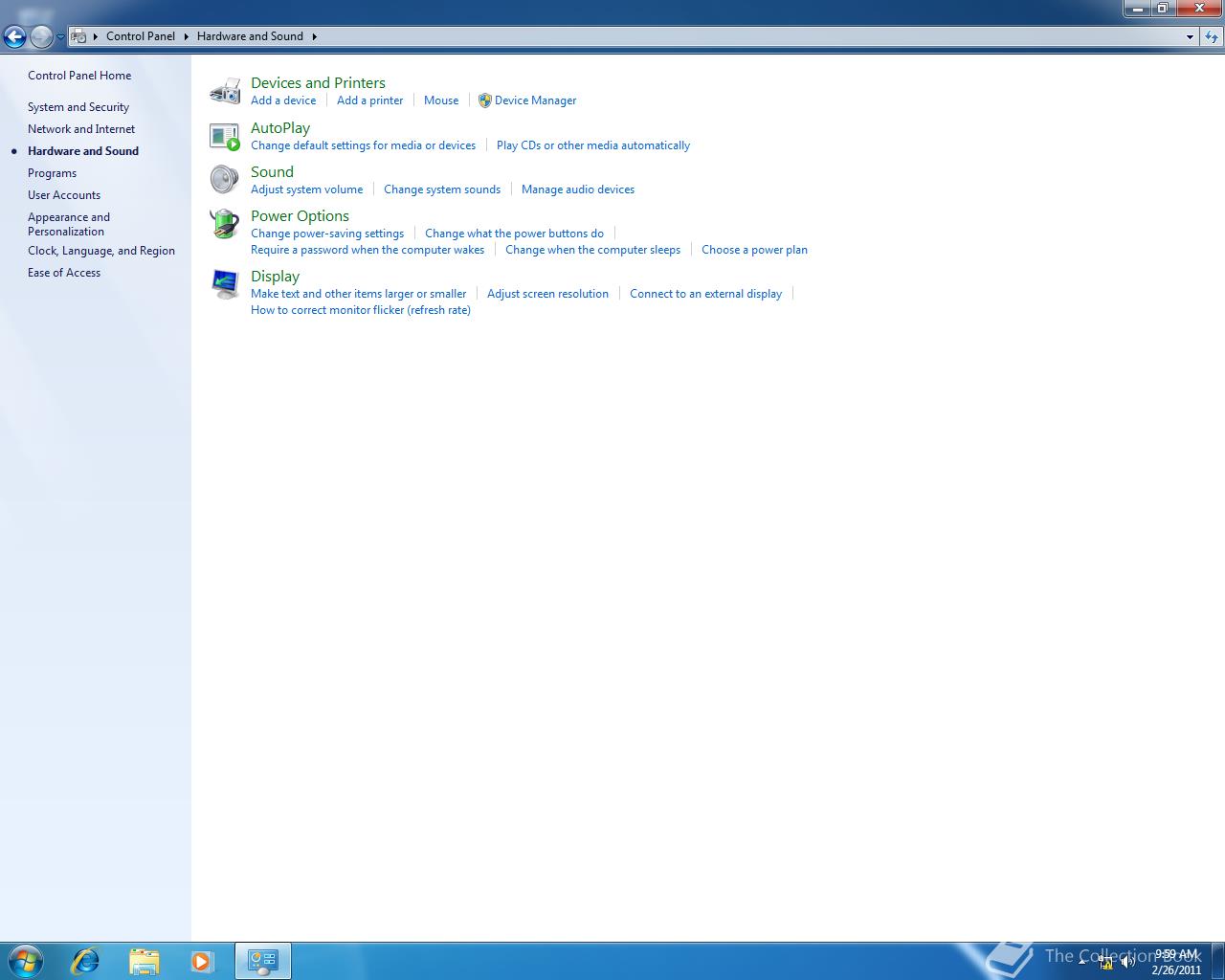Image resolution: width=1225 pixels, height=980 pixels.
Task: Select Hardware and Sound in sidebar
Action: [x=83, y=151]
